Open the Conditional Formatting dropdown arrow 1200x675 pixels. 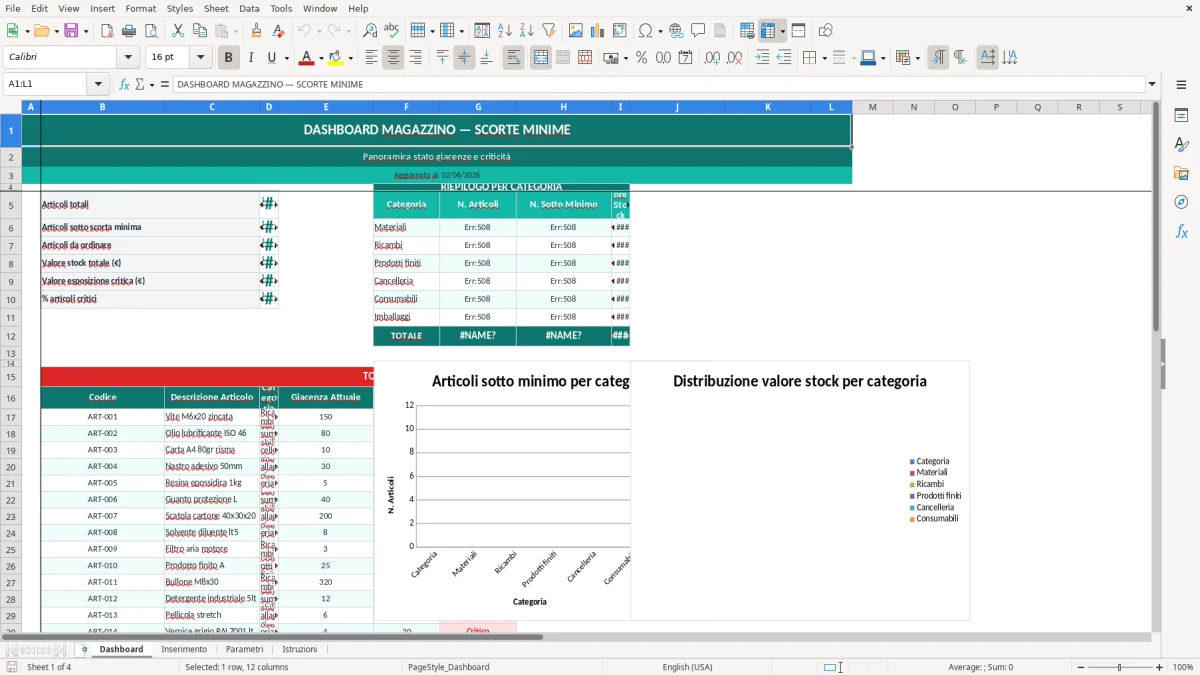click(x=917, y=58)
